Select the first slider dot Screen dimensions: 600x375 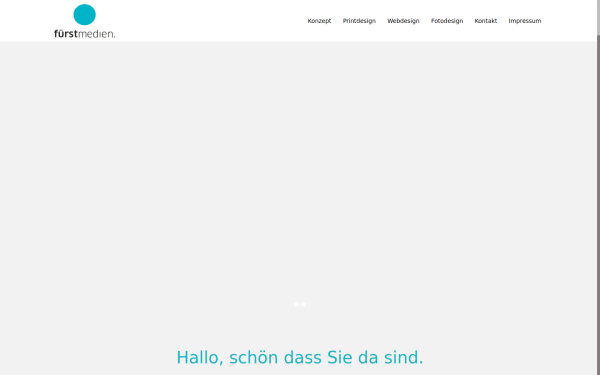pos(297,304)
